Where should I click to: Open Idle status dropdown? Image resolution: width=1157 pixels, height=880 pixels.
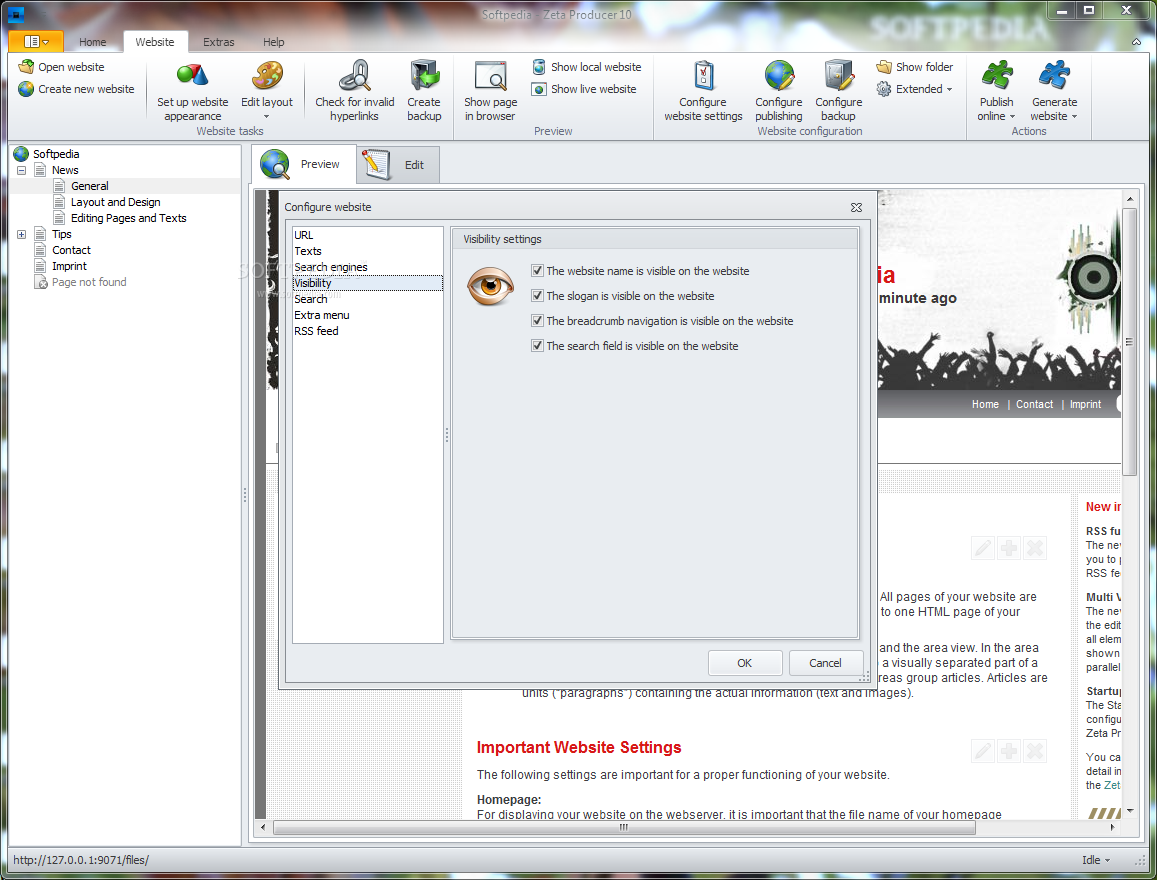[1096, 860]
